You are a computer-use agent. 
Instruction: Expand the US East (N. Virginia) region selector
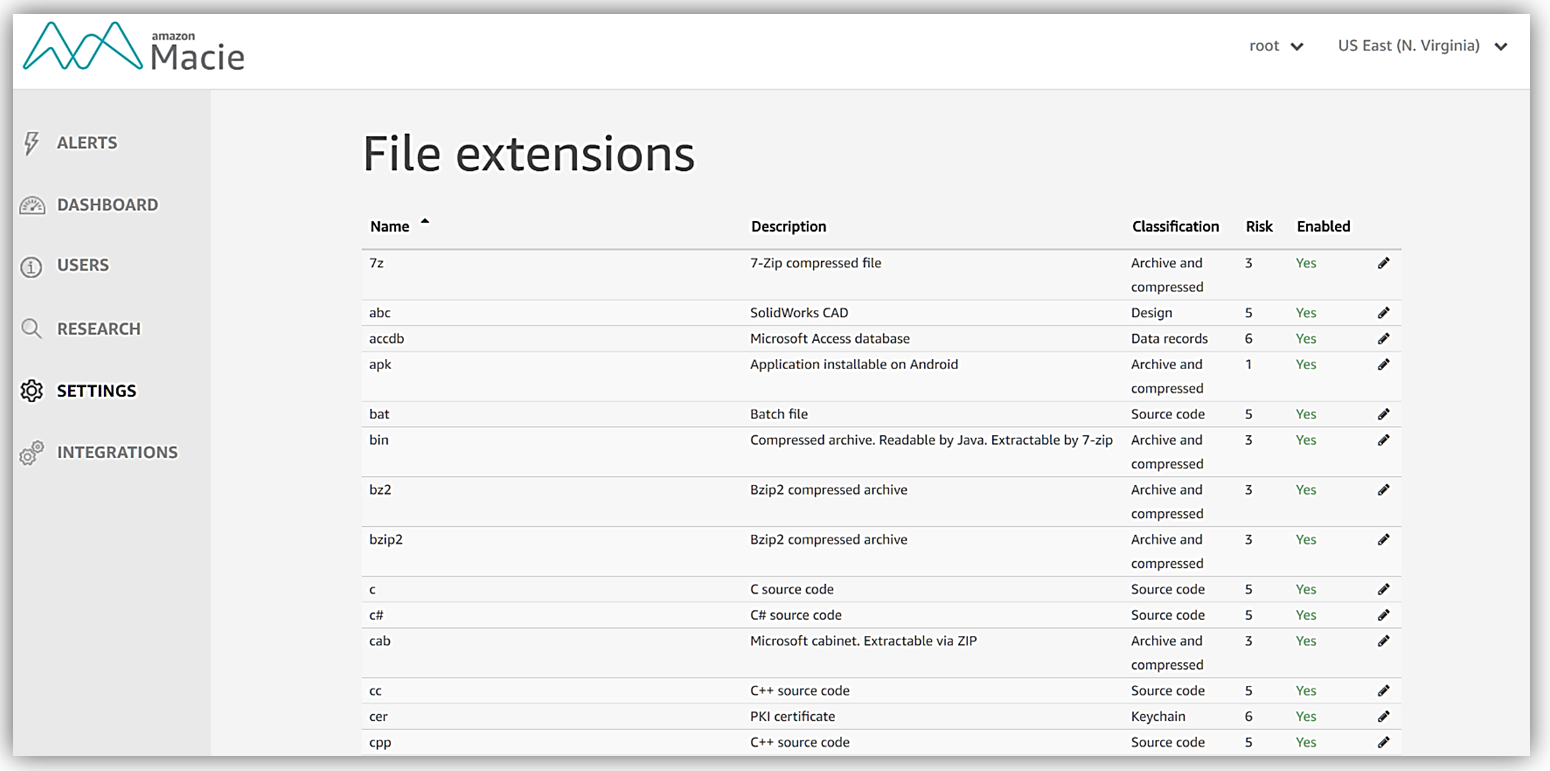tap(1422, 46)
